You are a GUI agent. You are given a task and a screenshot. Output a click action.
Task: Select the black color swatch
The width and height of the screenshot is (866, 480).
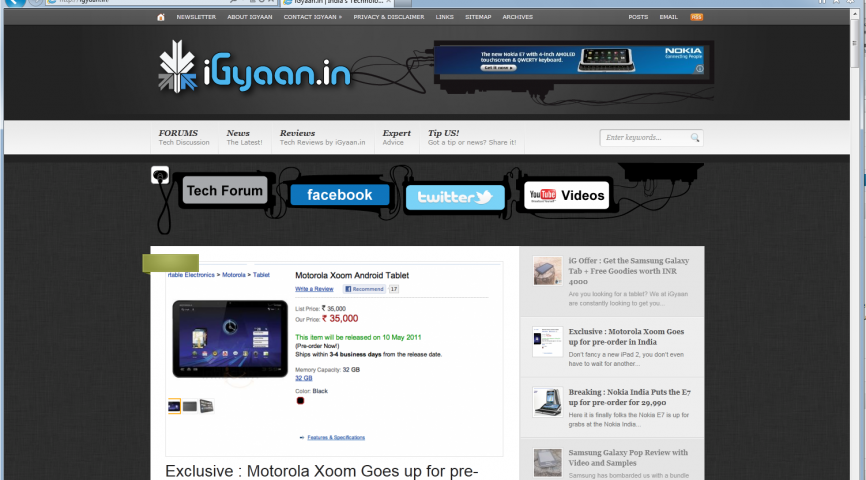[300, 401]
